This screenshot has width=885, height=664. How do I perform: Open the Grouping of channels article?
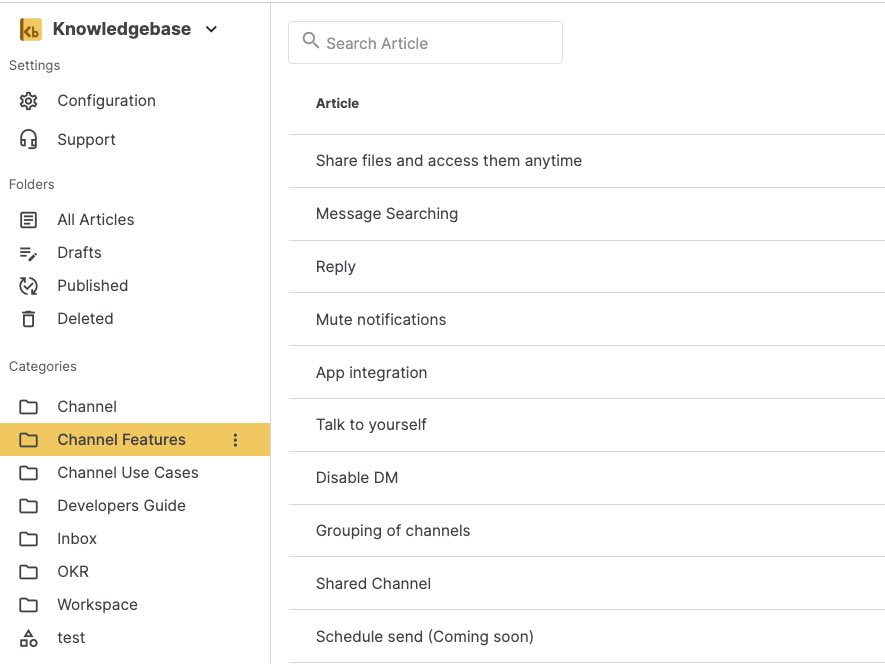point(393,531)
